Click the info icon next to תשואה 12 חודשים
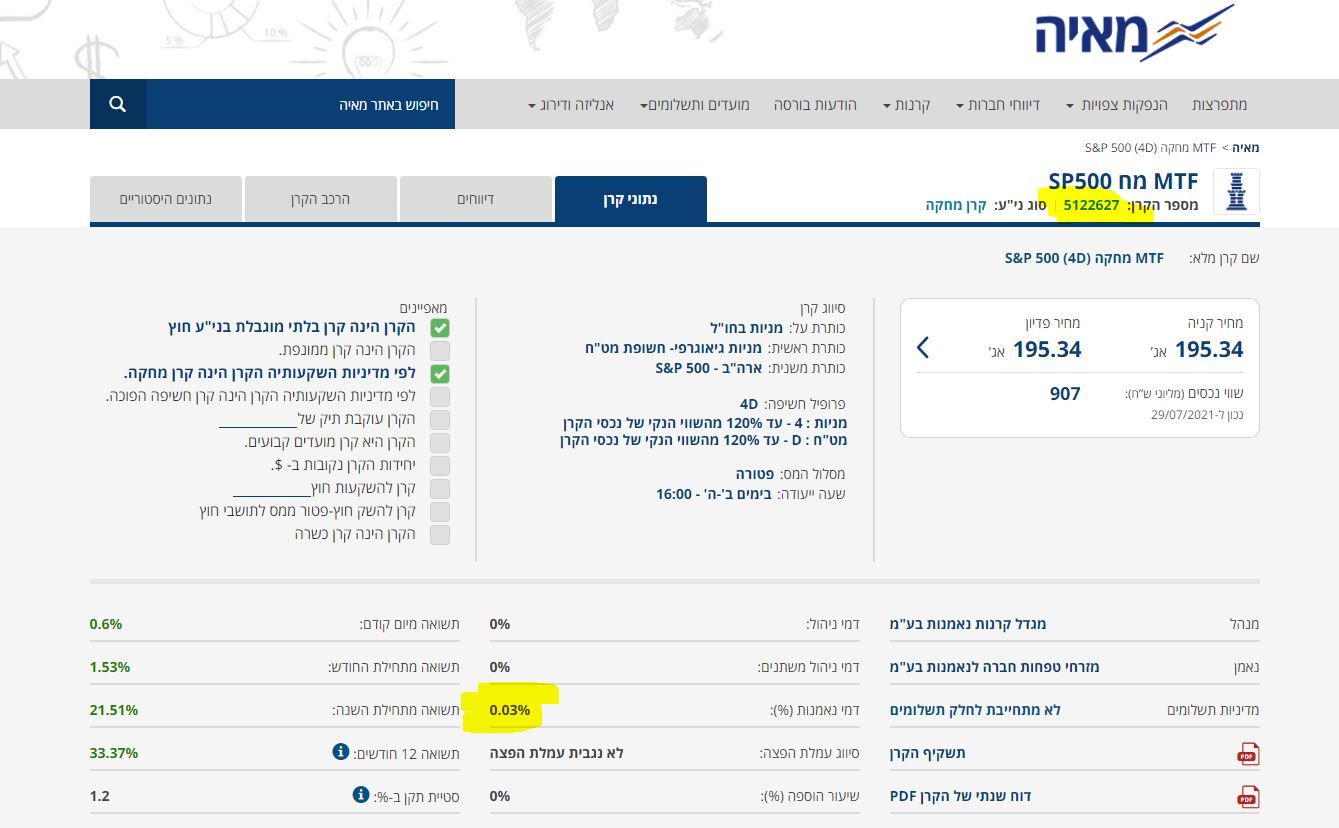Screen dimensions: 1339x828 tap(341, 751)
